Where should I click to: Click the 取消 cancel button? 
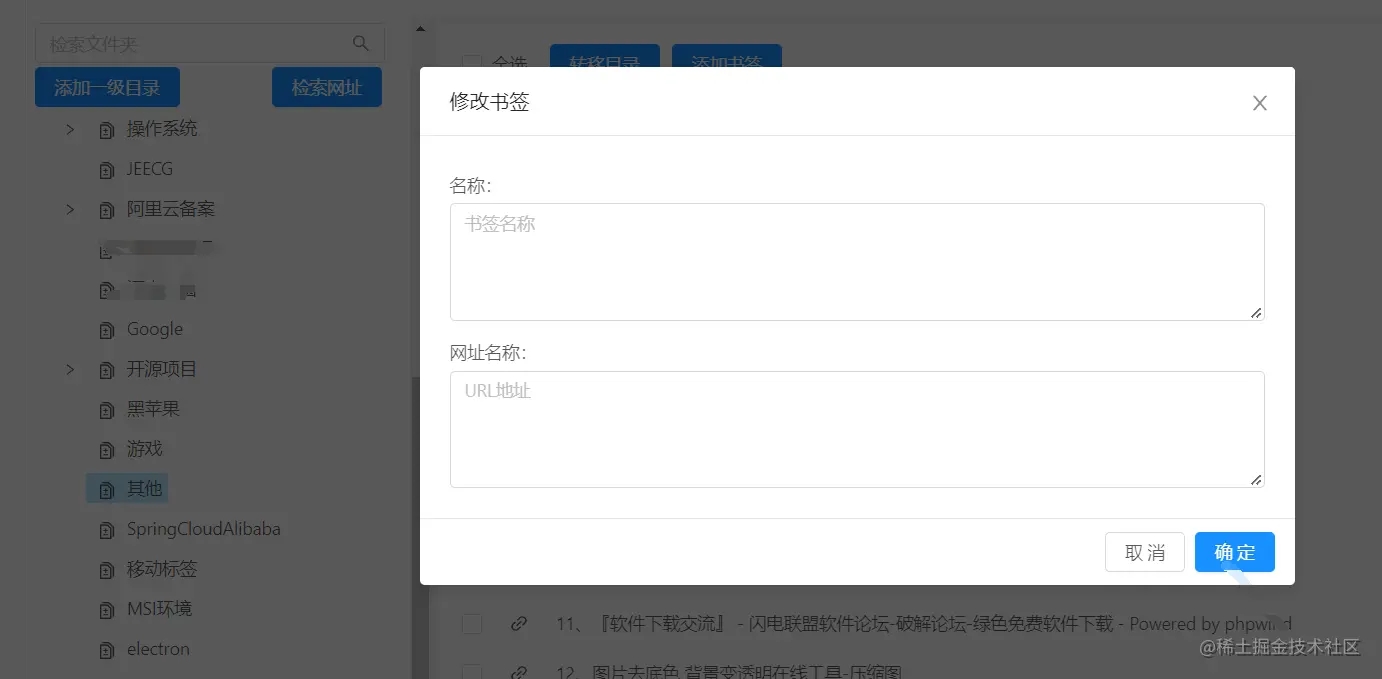(x=1145, y=552)
